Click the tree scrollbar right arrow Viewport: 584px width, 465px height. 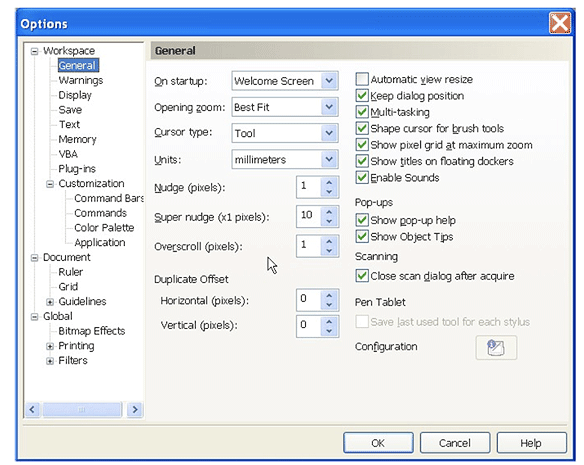134,410
